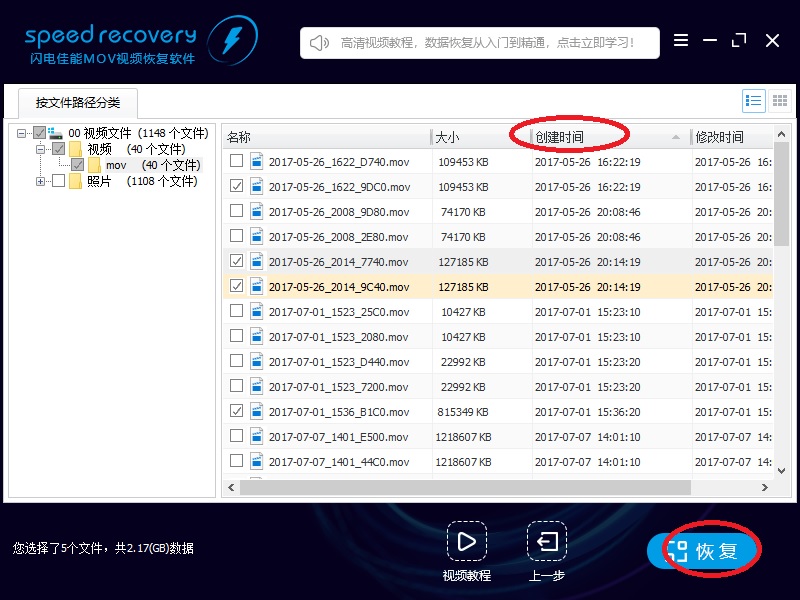Click the previous step (上一步) icon

pyautogui.click(x=547, y=543)
